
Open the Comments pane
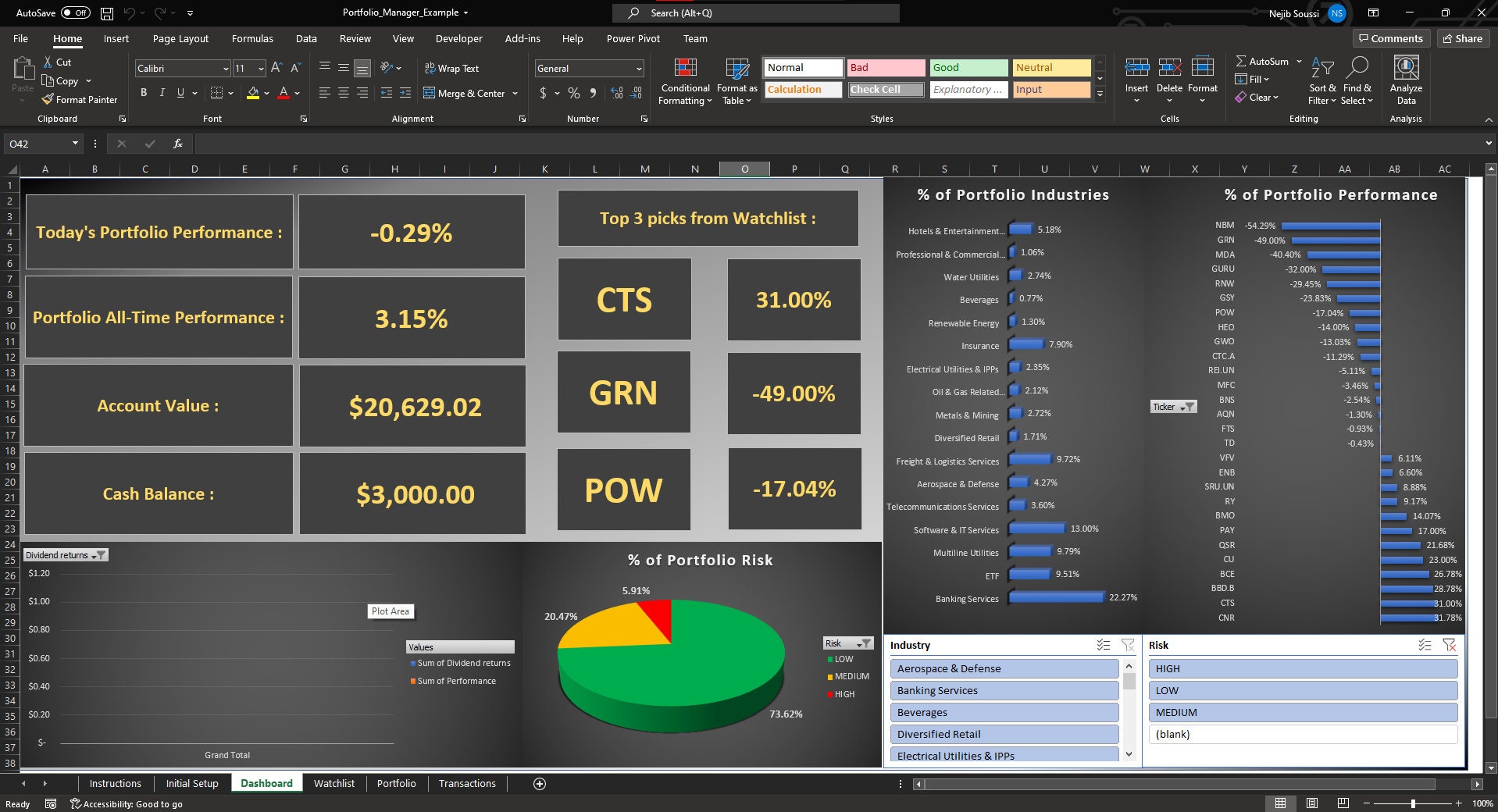(x=1390, y=38)
